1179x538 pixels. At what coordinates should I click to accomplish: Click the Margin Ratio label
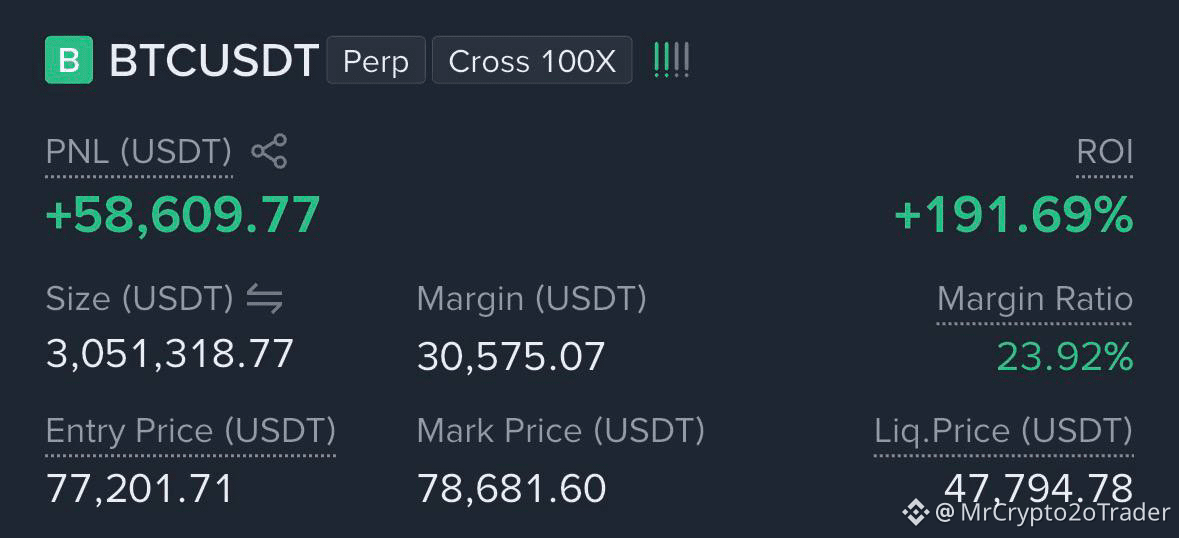(x=1035, y=300)
